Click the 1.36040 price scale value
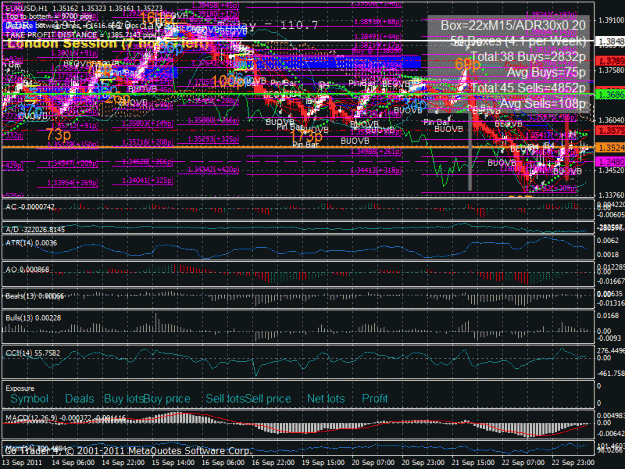 (611, 120)
